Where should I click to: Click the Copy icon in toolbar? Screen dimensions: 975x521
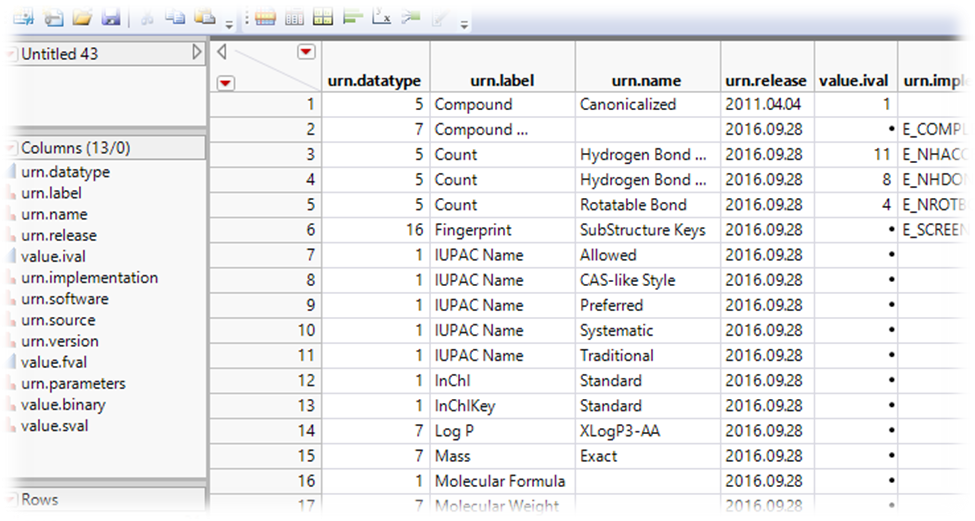(x=175, y=17)
